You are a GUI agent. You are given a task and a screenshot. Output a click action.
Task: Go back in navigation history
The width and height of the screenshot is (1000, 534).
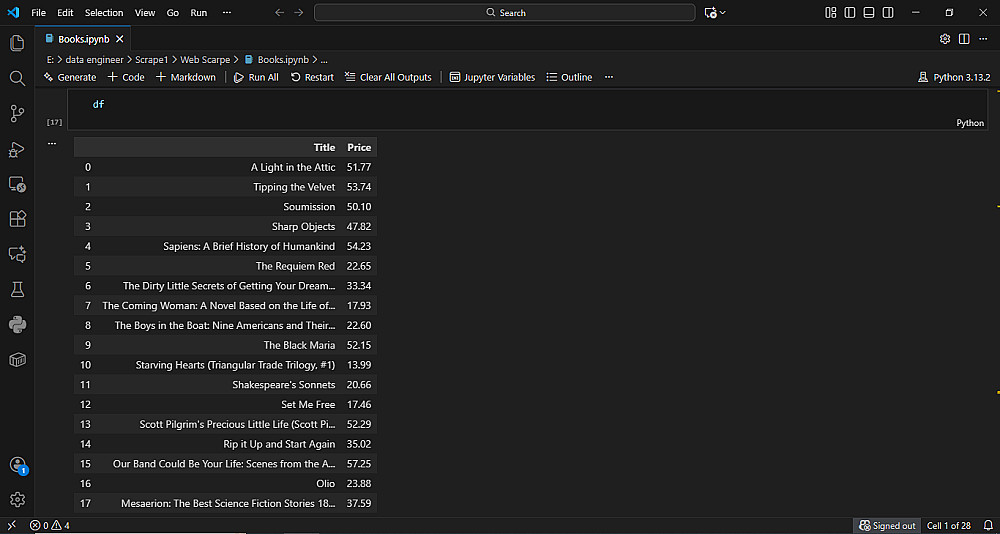[279, 13]
